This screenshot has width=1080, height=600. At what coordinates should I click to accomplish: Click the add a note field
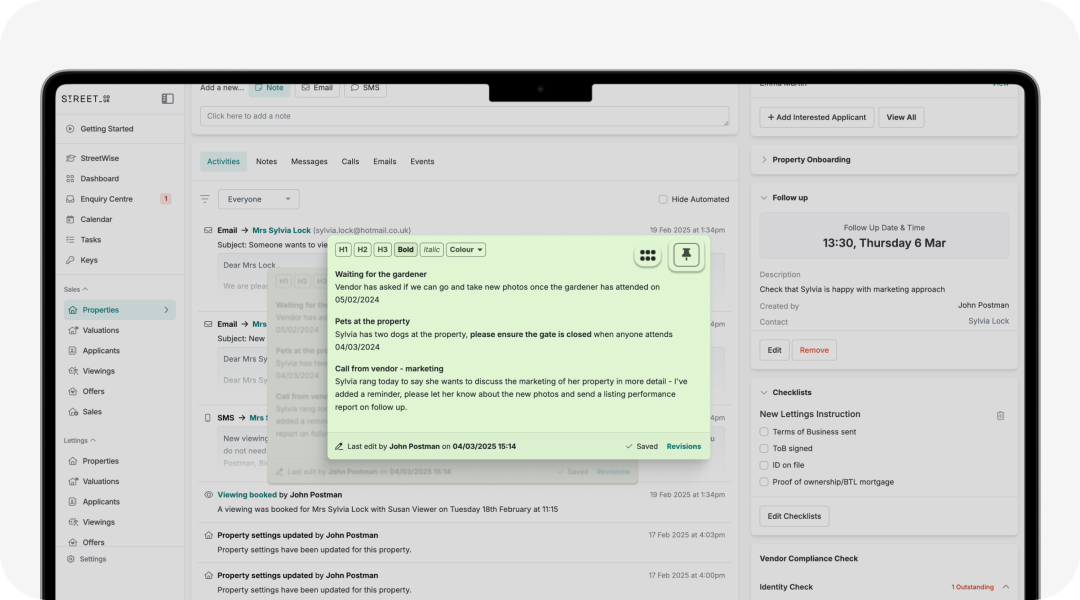point(464,116)
